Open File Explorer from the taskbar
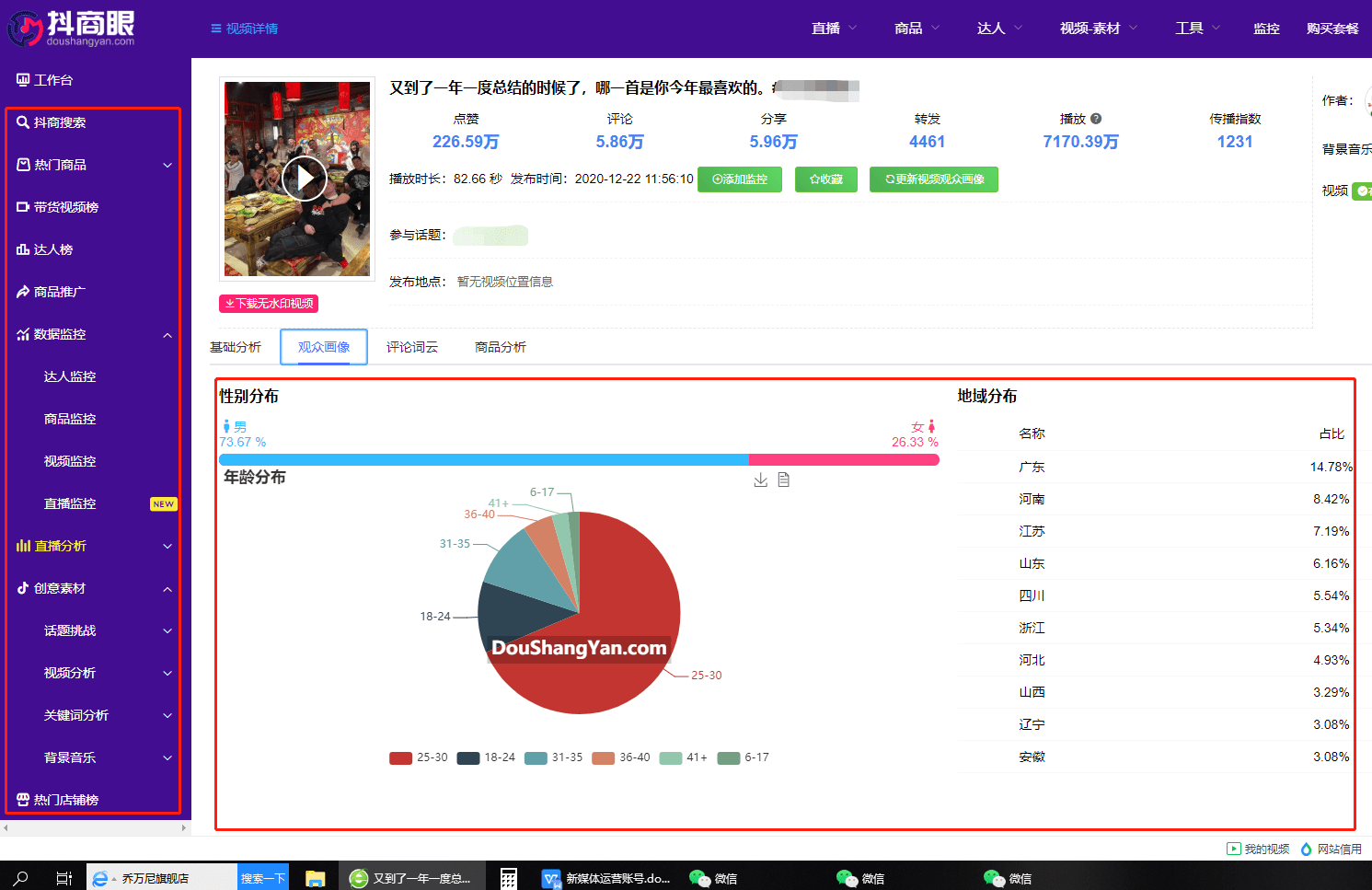This screenshot has height=890, width=1372. 316,878
